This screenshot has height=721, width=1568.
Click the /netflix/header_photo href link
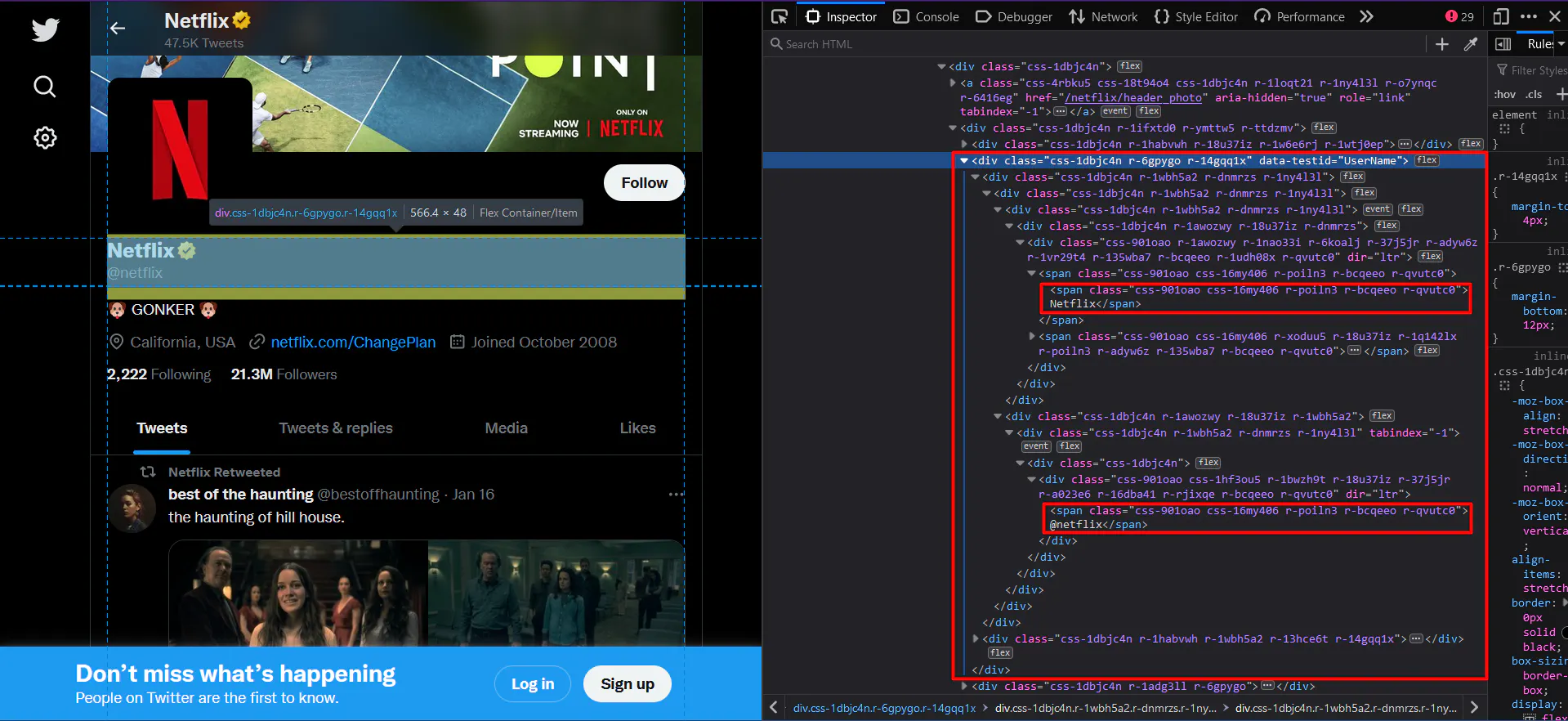[x=1133, y=97]
